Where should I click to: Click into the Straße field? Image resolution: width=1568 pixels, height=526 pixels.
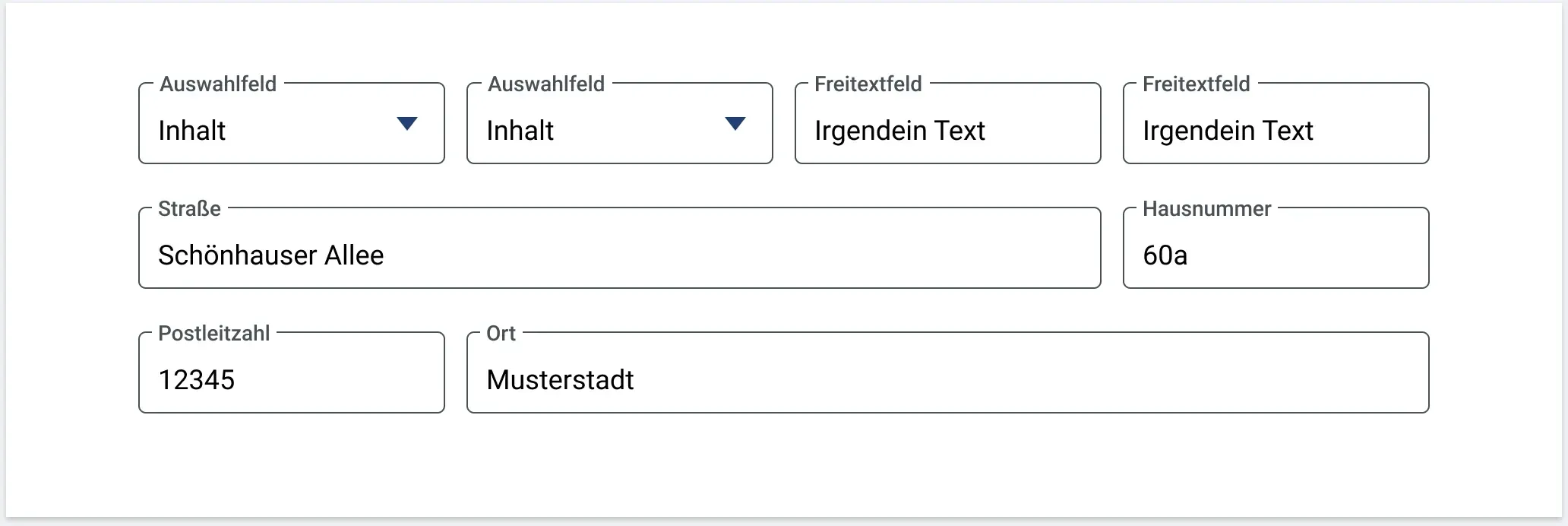[x=620, y=248]
